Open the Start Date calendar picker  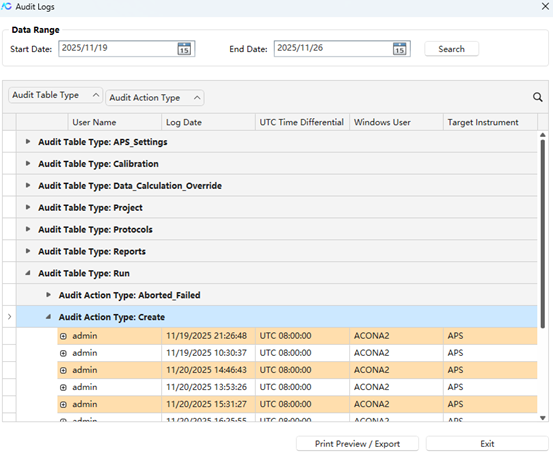point(184,49)
